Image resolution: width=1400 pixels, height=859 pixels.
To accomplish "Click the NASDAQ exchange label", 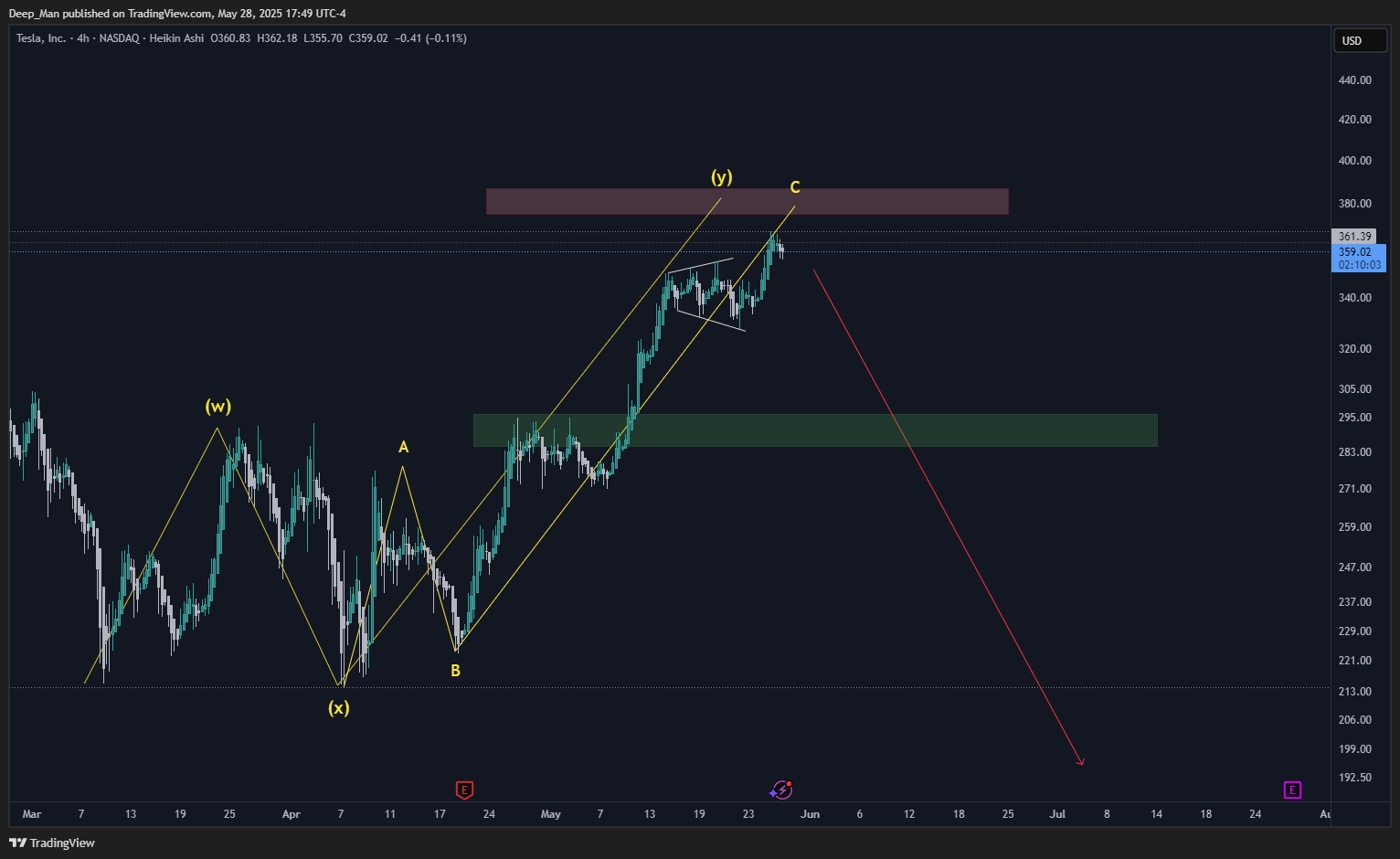I will pyautogui.click(x=119, y=38).
